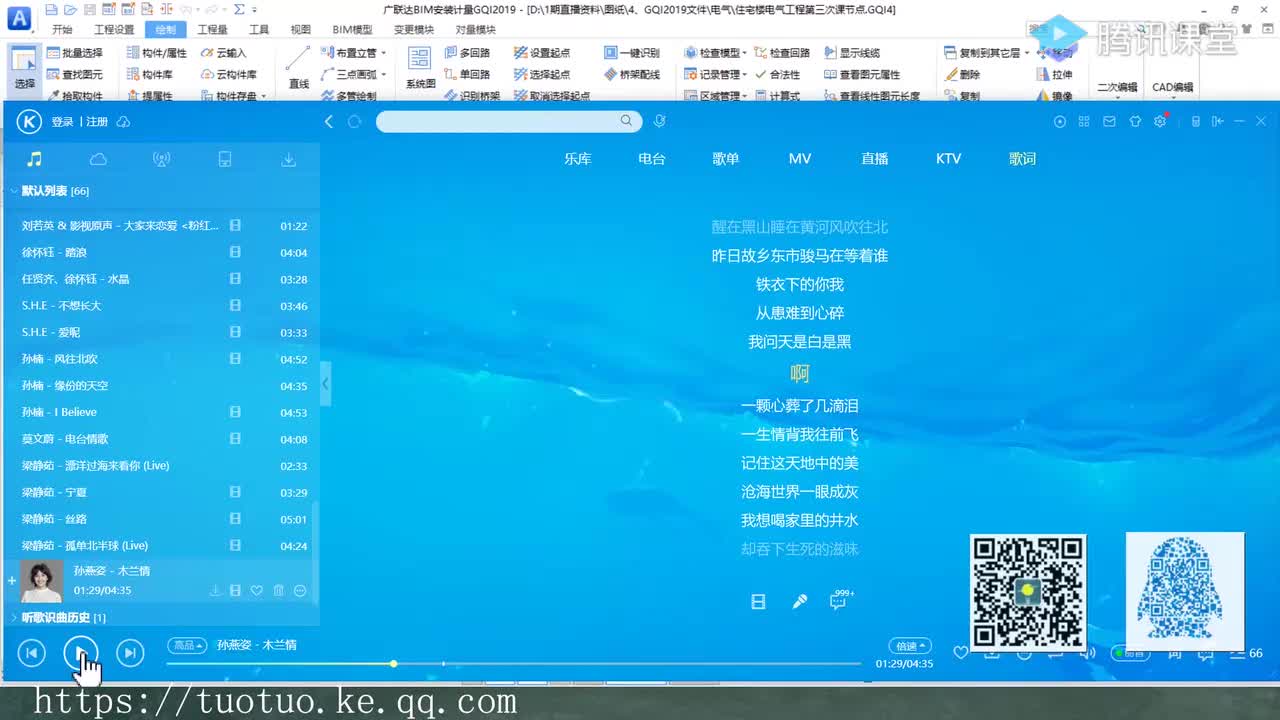Open the KuGou settings gear
The image size is (1280, 720).
pos(1160,121)
